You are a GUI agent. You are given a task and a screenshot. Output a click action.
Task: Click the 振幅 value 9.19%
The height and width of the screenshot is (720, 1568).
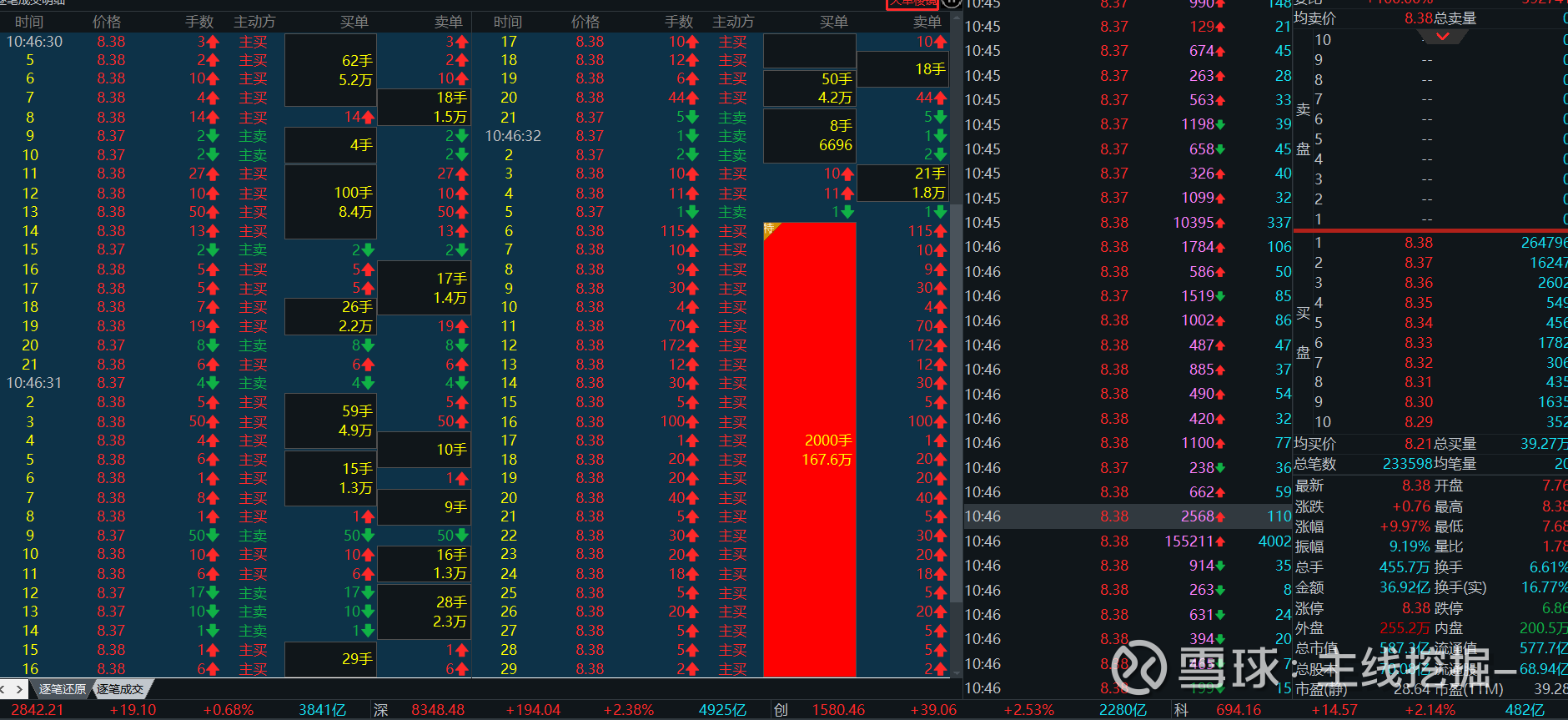coord(1410,546)
